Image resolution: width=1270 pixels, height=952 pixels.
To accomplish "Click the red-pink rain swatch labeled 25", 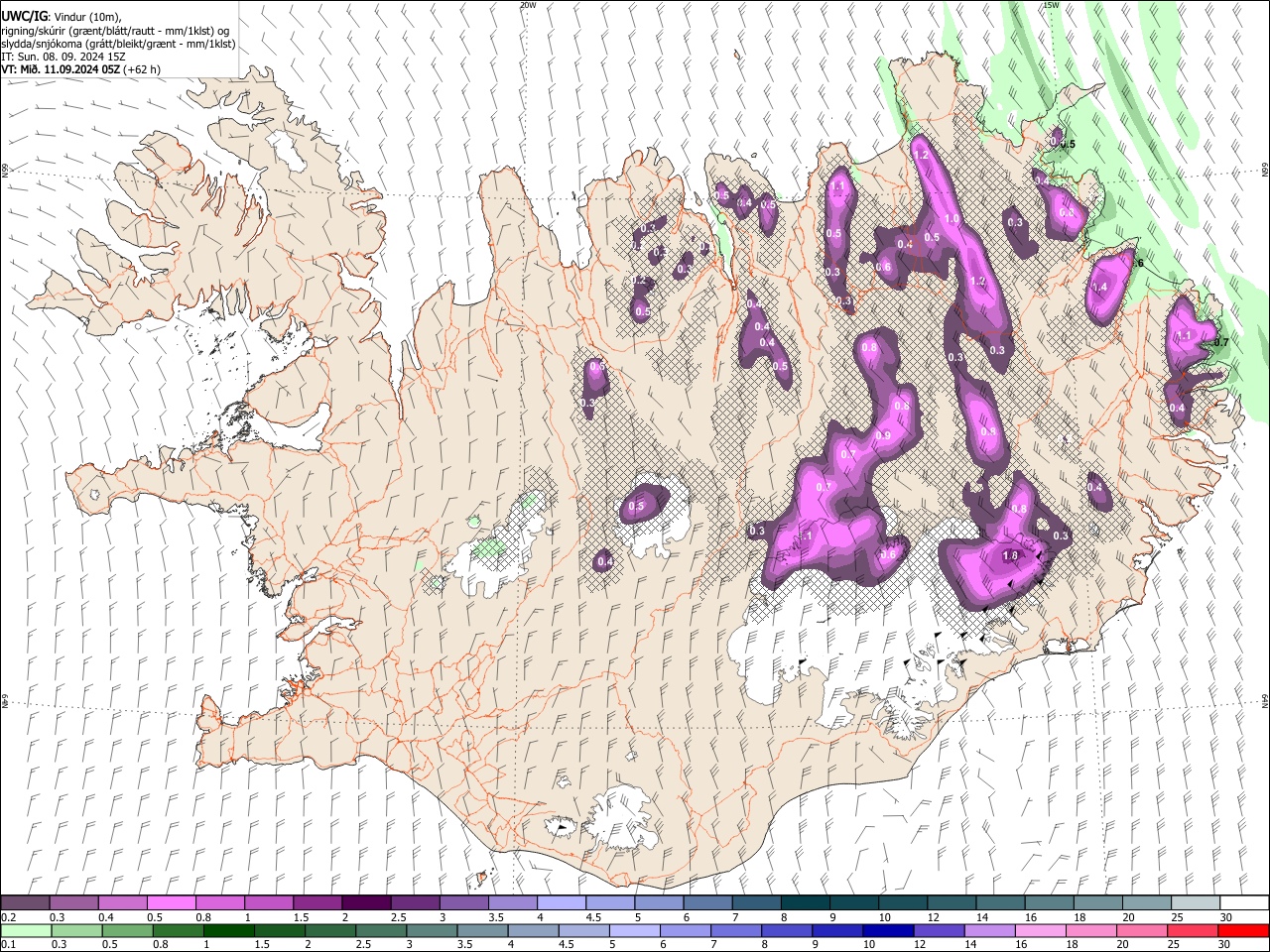I will (1193, 930).
